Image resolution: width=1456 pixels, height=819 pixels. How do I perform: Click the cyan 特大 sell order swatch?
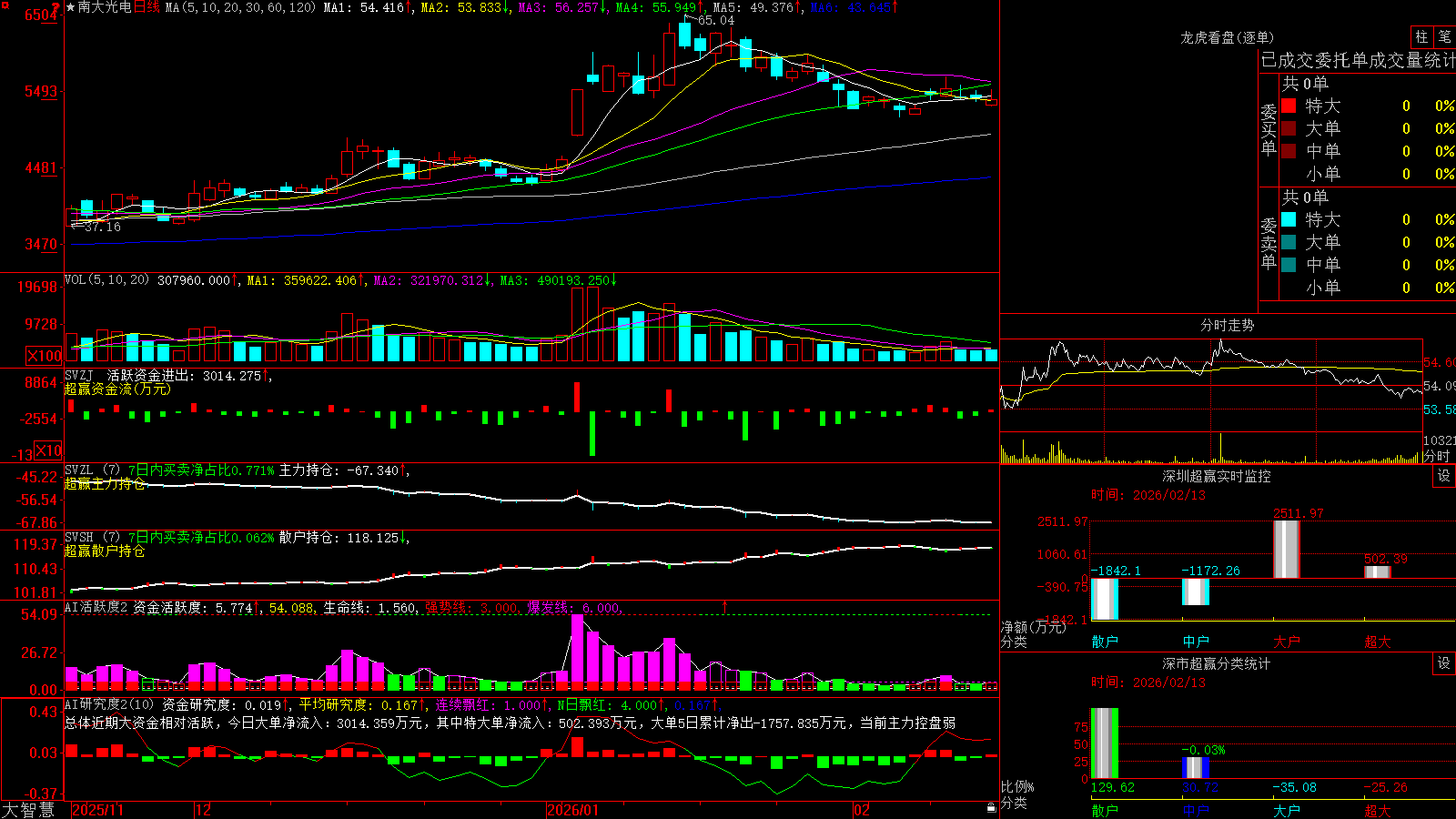click(x=1289, y=219)
